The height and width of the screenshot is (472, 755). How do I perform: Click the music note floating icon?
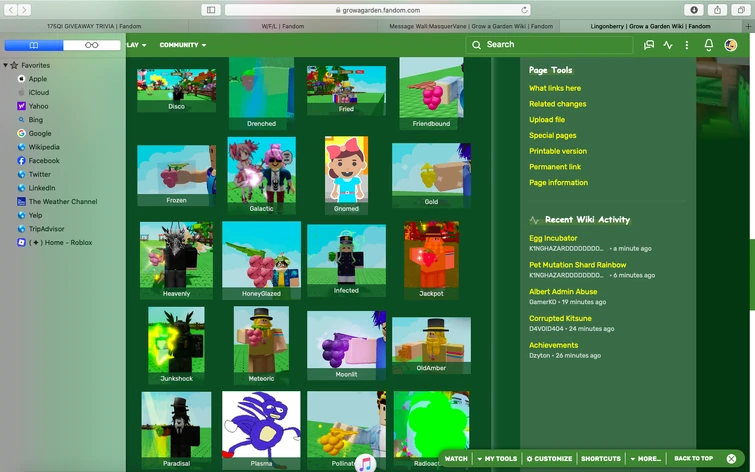[365, 463]
